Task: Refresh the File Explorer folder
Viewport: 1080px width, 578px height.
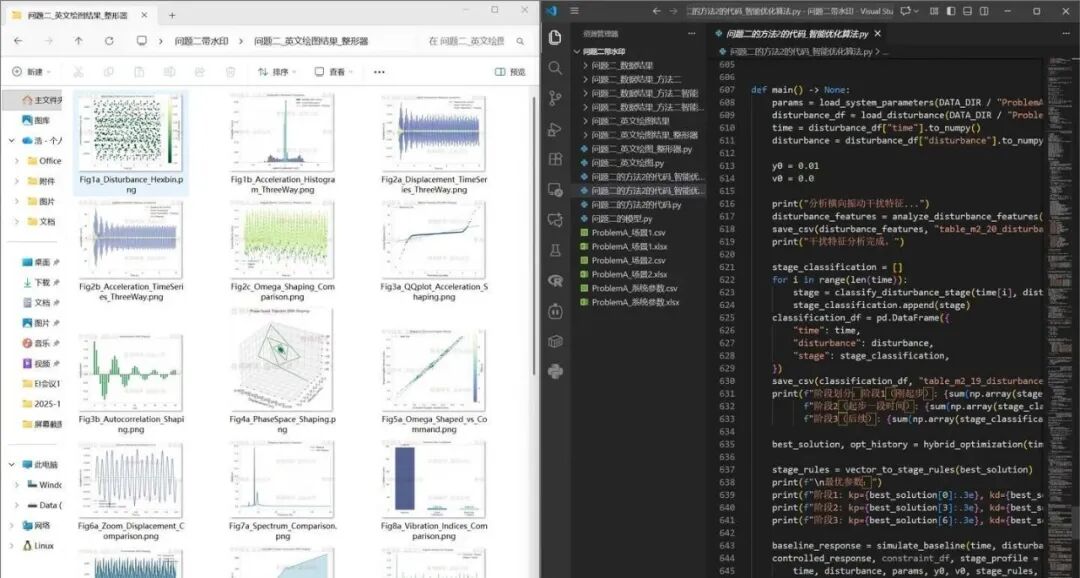Action: [x=109, y=41]
